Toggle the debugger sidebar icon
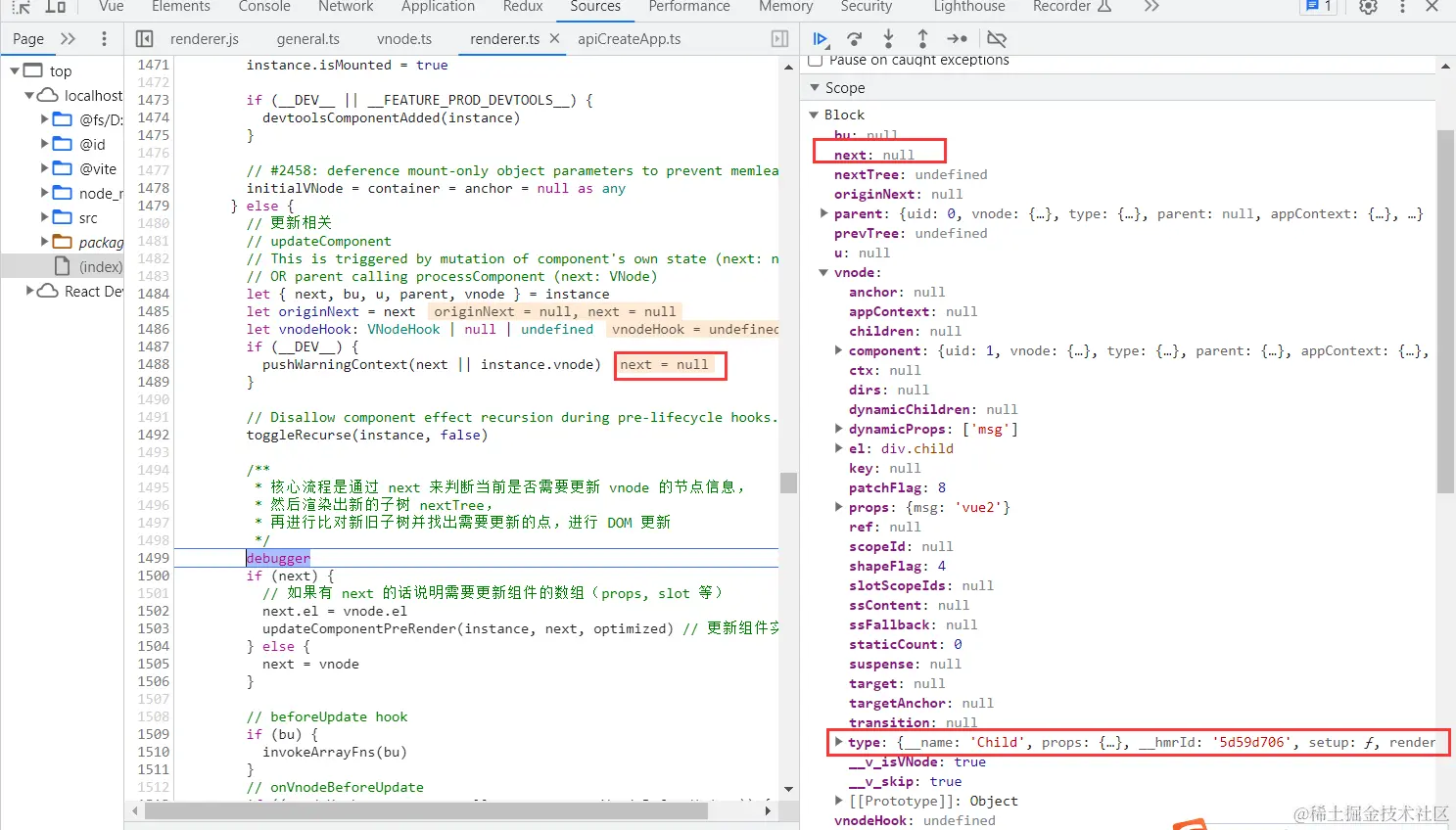Viewport: 1456px width, 830px height. (x=779, y=39)
